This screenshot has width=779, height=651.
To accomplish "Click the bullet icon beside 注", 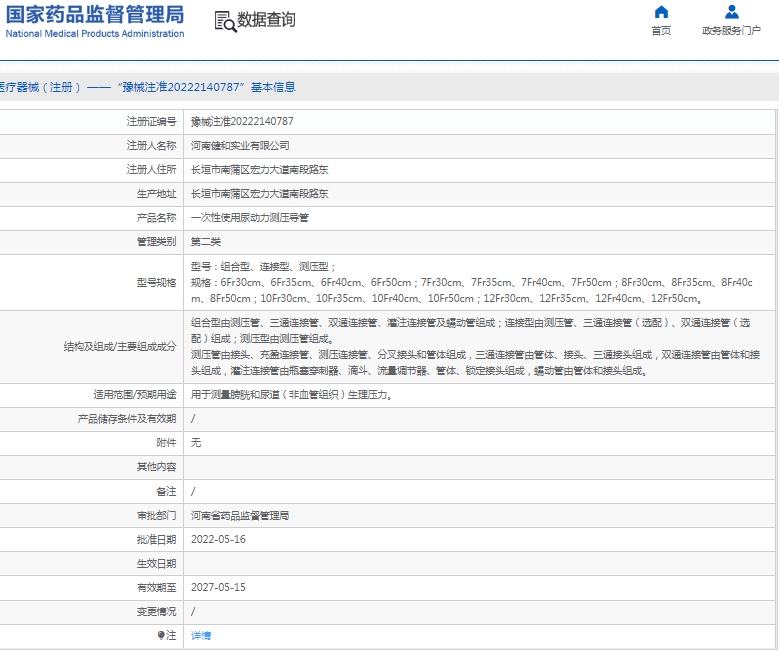I will (160, 635).
